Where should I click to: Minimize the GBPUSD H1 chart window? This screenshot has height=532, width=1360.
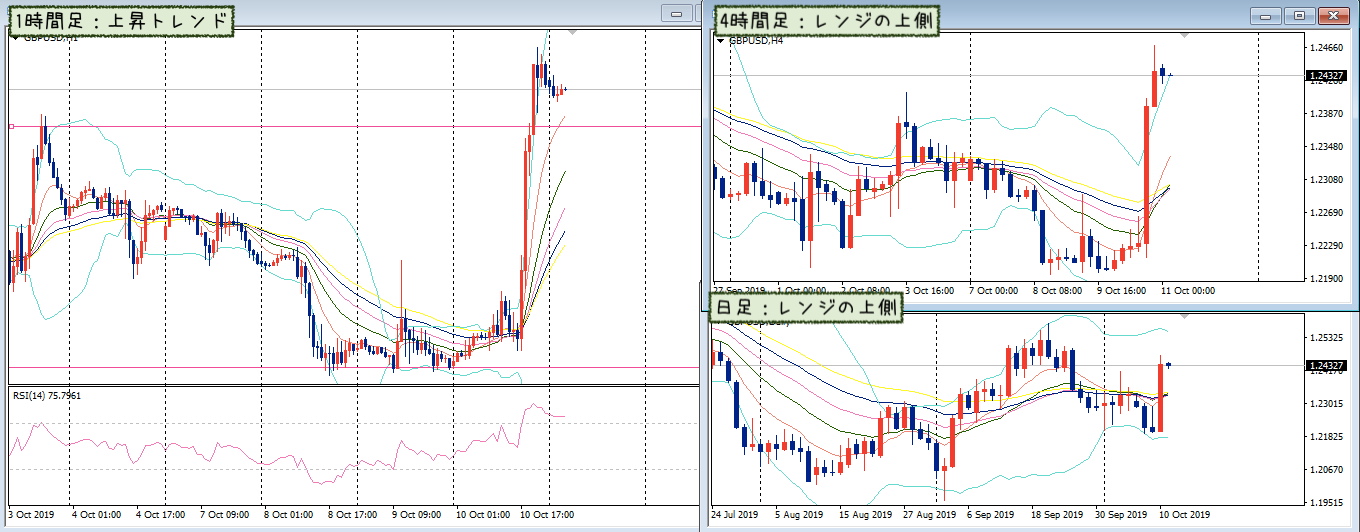(x=677, y=14)
